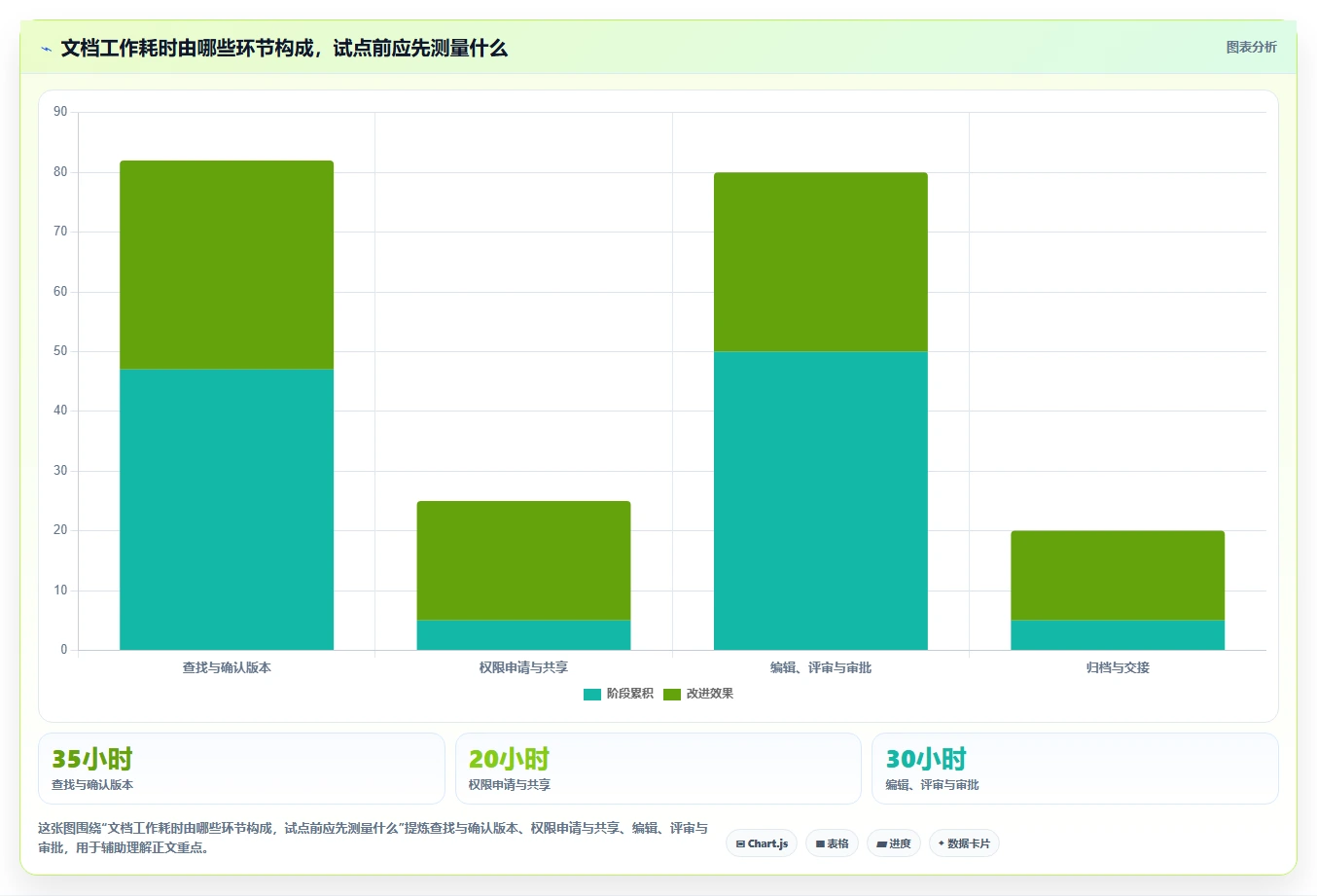Viewport: 1317px width, 896px height.
Task: Toggle the 改进效果 legend green swatch
Action: coord(672,694)
